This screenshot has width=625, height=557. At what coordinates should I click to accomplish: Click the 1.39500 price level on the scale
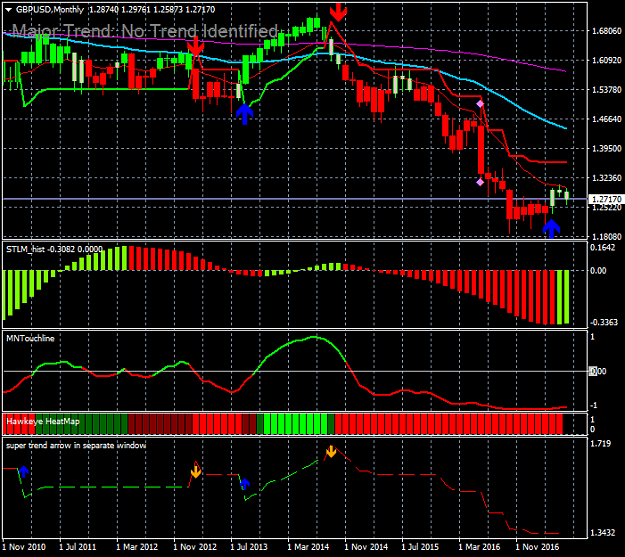(x=606, y=148)
